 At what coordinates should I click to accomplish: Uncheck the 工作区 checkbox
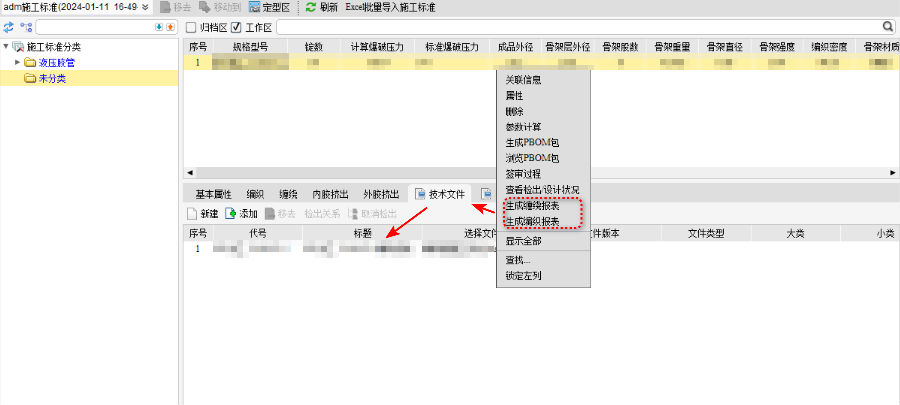pos(235,27)
